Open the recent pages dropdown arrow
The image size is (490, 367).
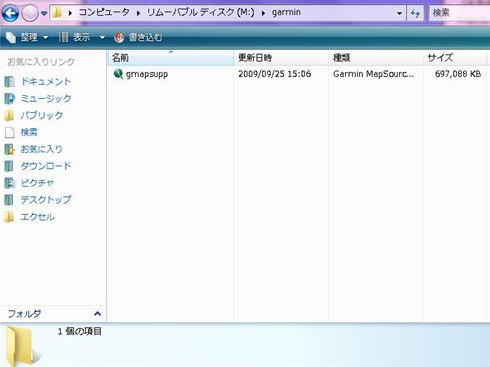44,14
